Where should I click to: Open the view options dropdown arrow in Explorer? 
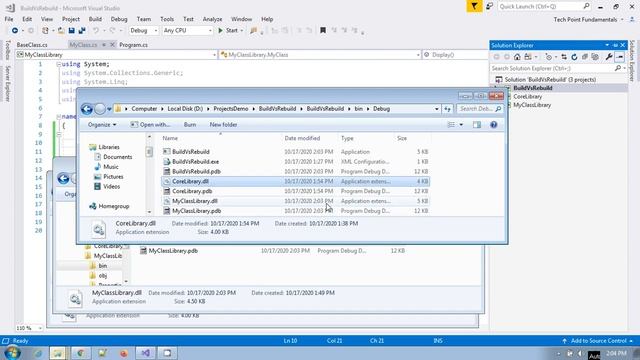point(461,125)
